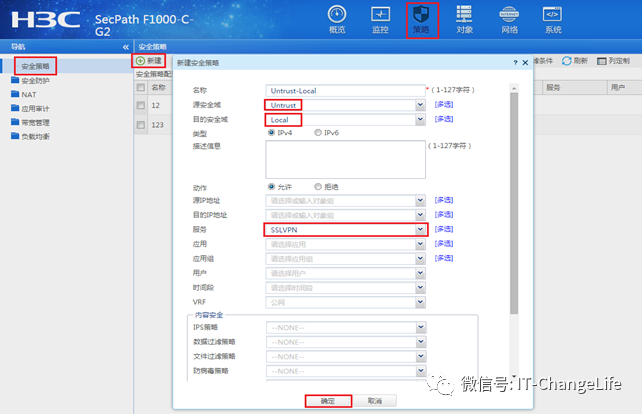Click 多选 link next to 服务
642x414 pixels.
click(444, 229)
